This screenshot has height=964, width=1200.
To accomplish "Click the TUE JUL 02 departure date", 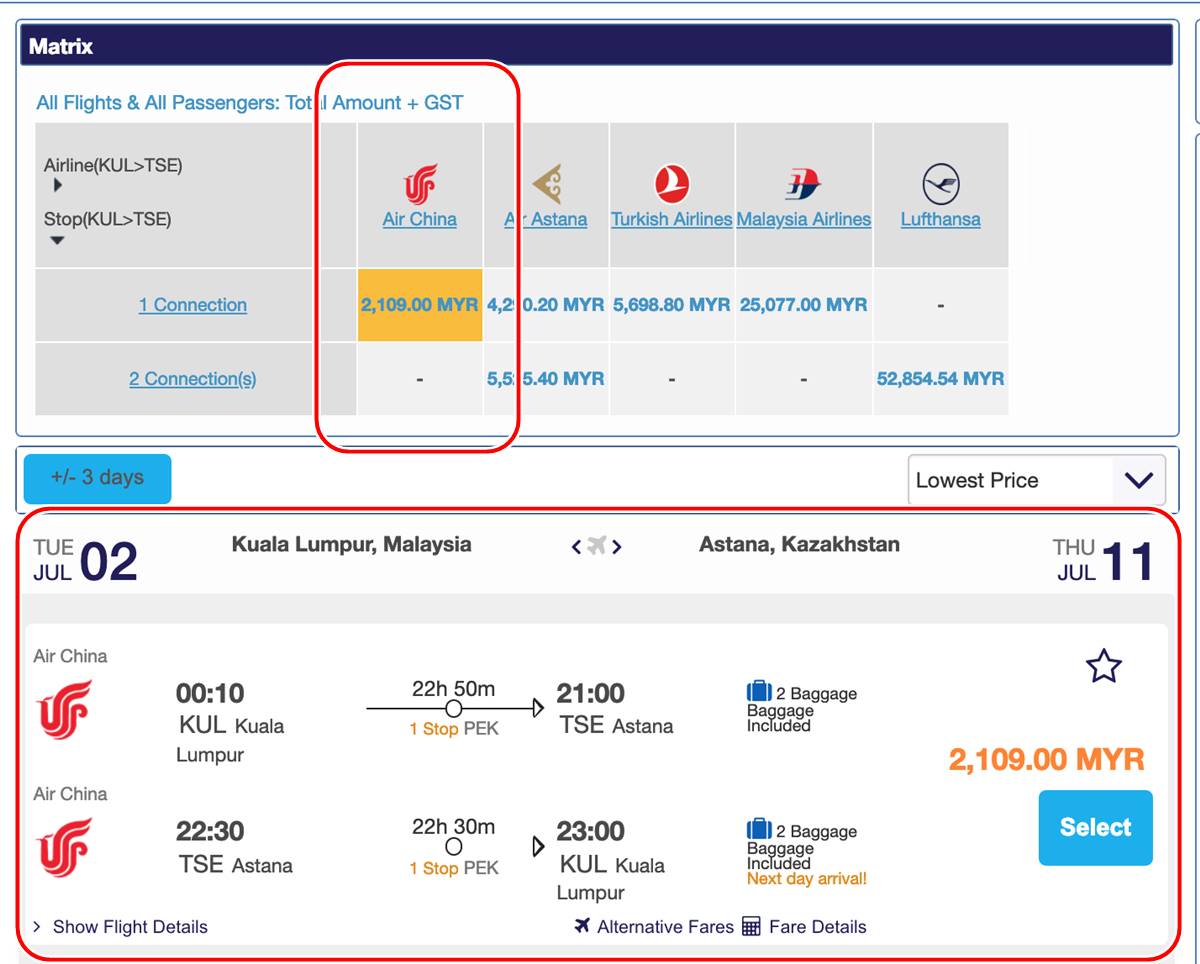I will [85, 561].
